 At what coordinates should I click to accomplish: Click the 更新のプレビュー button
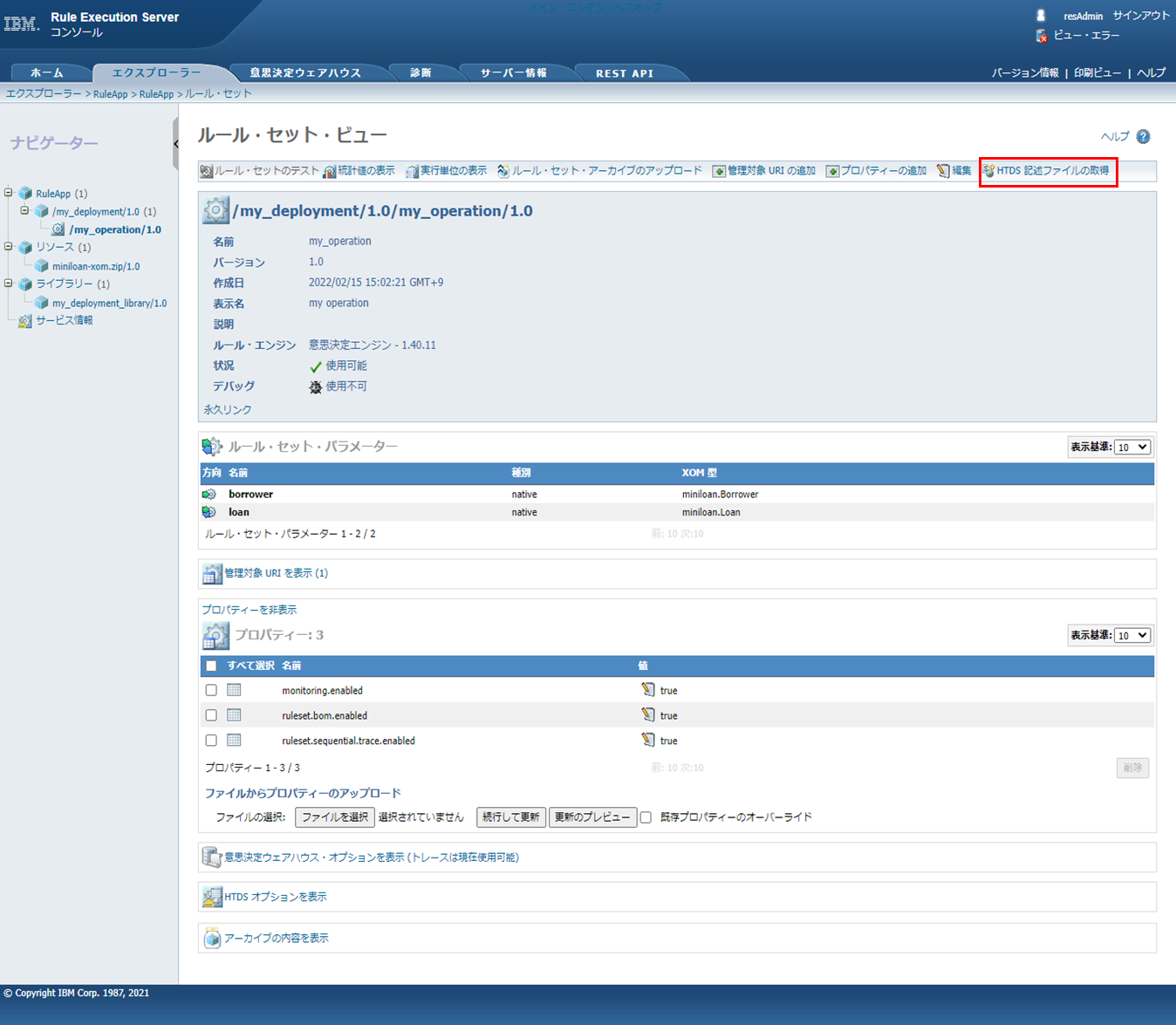tap(592, 817)
